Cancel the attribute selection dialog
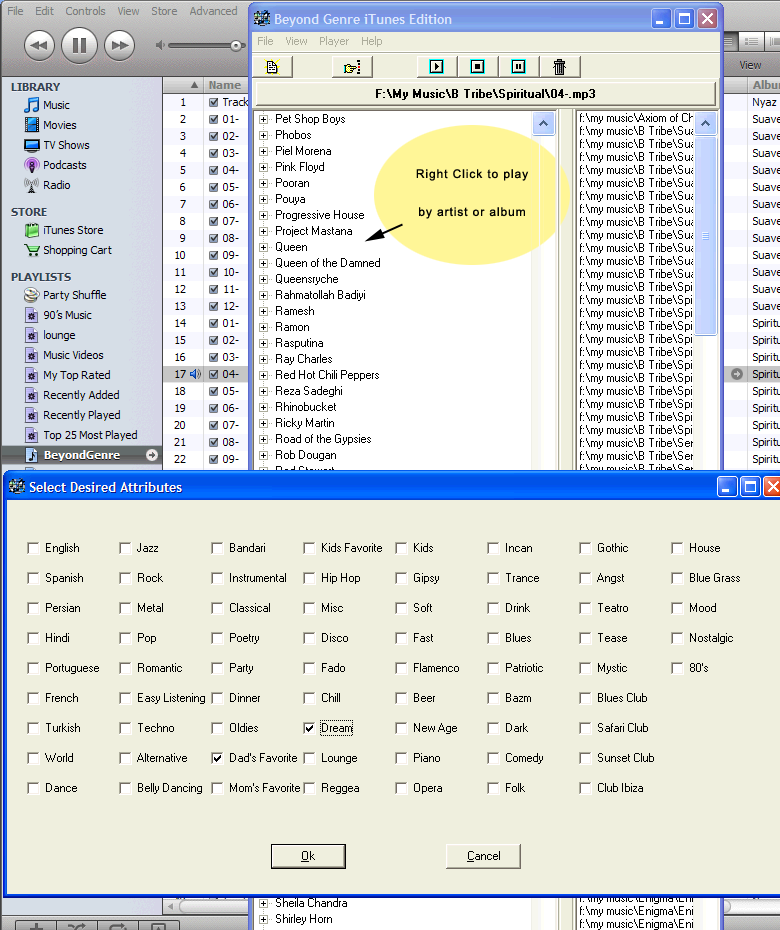Screen dimensions: 780x930 [x=483, y=856]
